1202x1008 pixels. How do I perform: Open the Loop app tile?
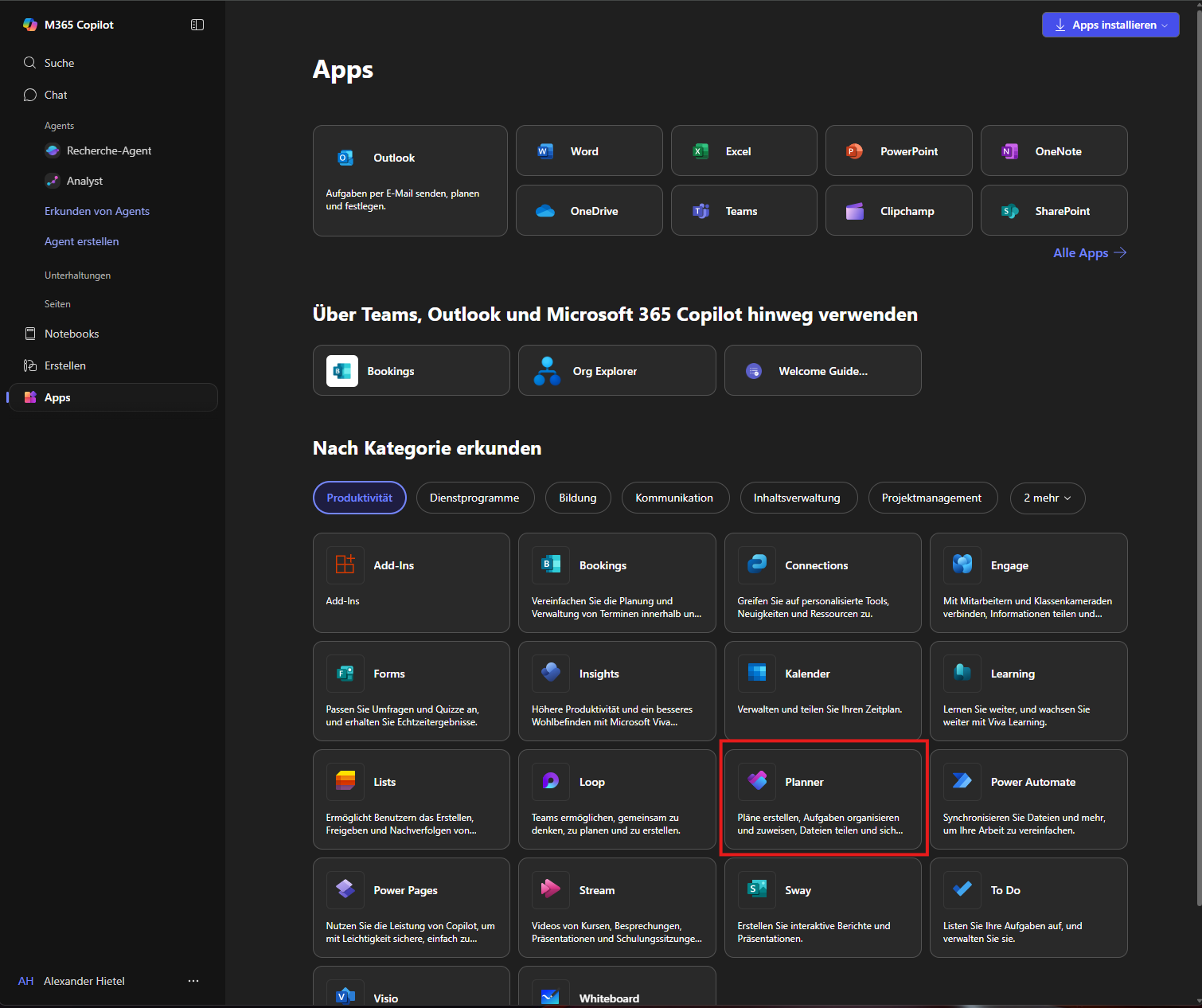(616, 799)
